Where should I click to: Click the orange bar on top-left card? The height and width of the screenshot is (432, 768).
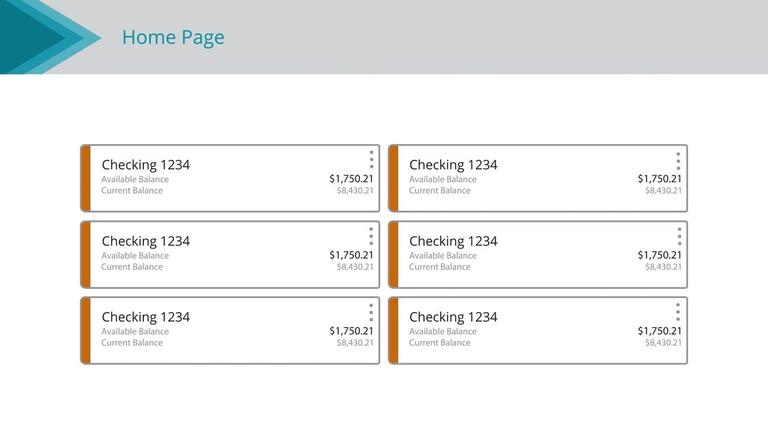coord(86,178)
